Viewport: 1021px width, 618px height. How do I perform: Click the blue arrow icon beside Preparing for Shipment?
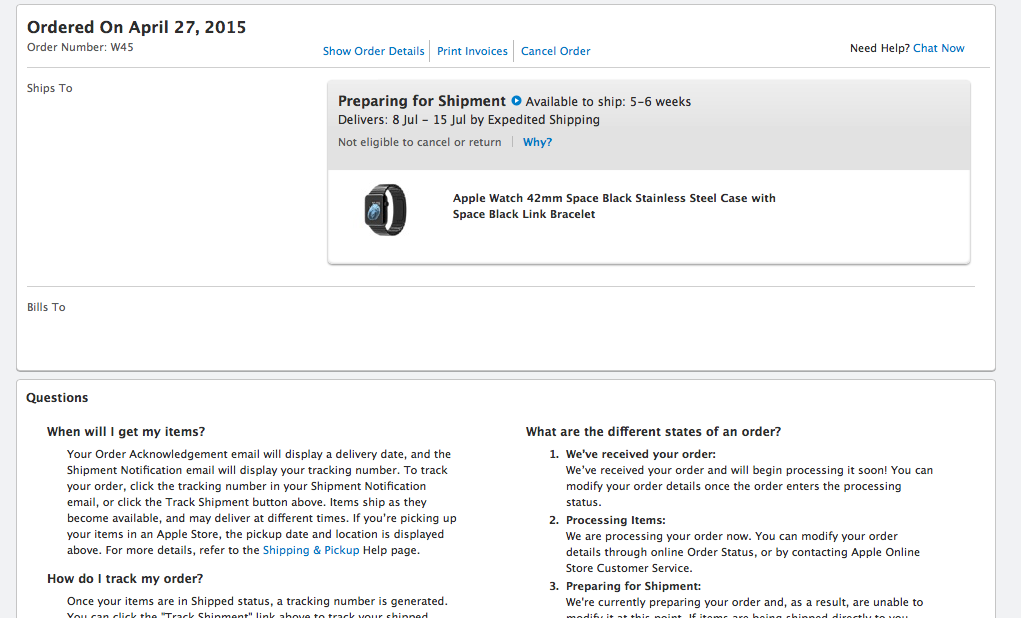click(516, 101)
